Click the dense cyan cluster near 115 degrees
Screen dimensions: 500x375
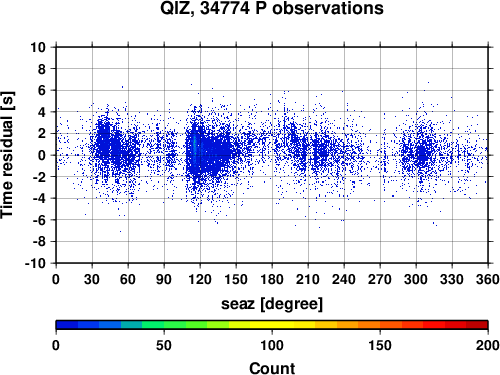tap(195, 148)
